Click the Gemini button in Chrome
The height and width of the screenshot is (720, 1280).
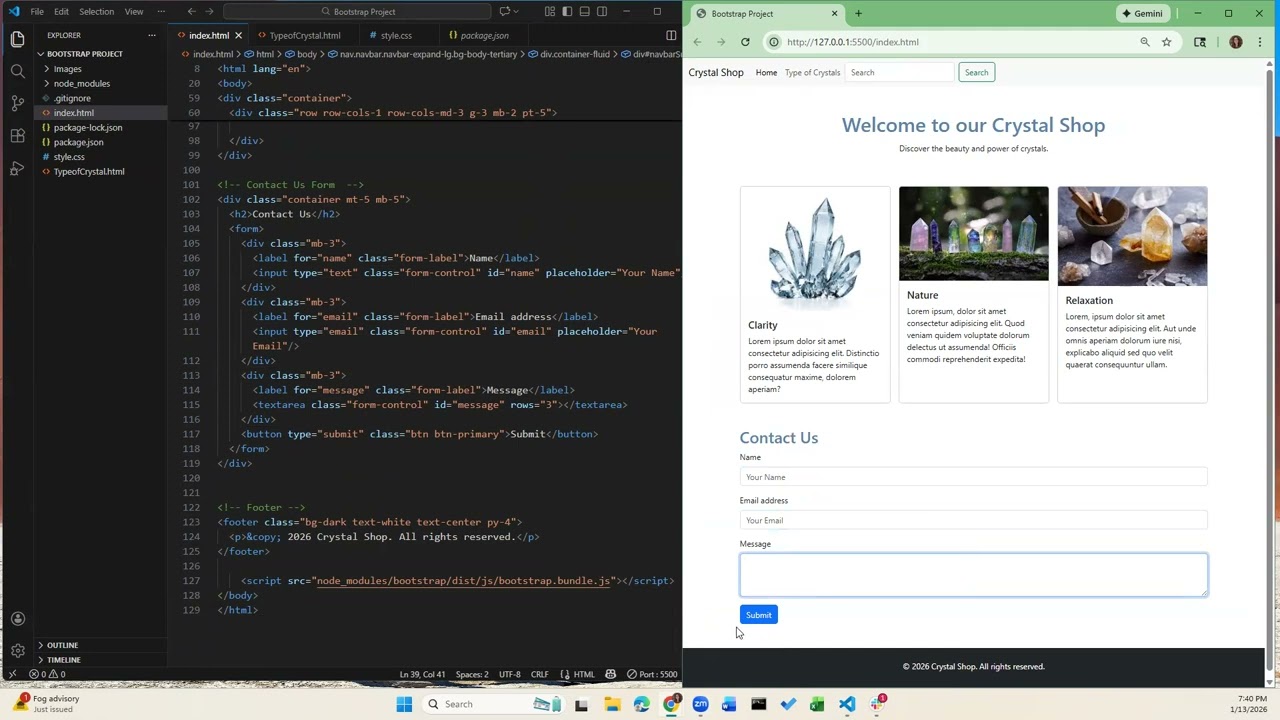tap(1143, 13)
